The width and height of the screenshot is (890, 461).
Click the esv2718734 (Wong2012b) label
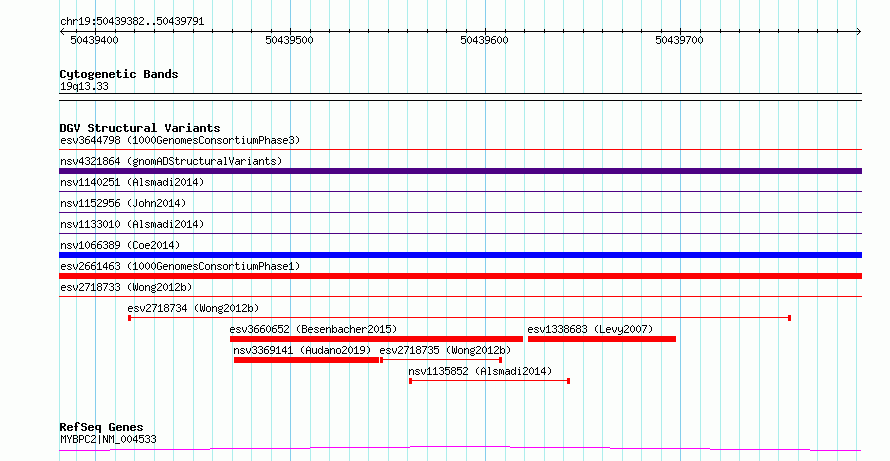pos(193,308)
